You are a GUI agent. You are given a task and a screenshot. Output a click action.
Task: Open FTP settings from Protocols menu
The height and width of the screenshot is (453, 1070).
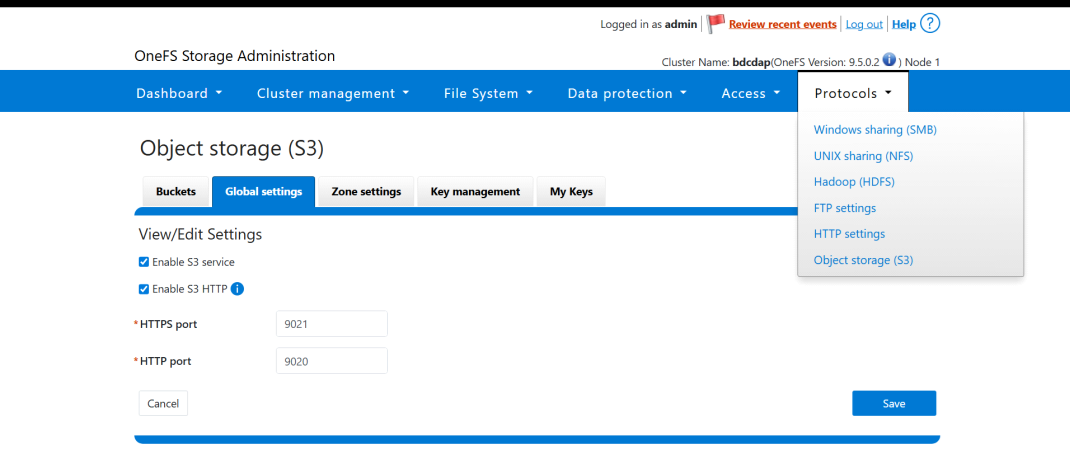point(845,208)
